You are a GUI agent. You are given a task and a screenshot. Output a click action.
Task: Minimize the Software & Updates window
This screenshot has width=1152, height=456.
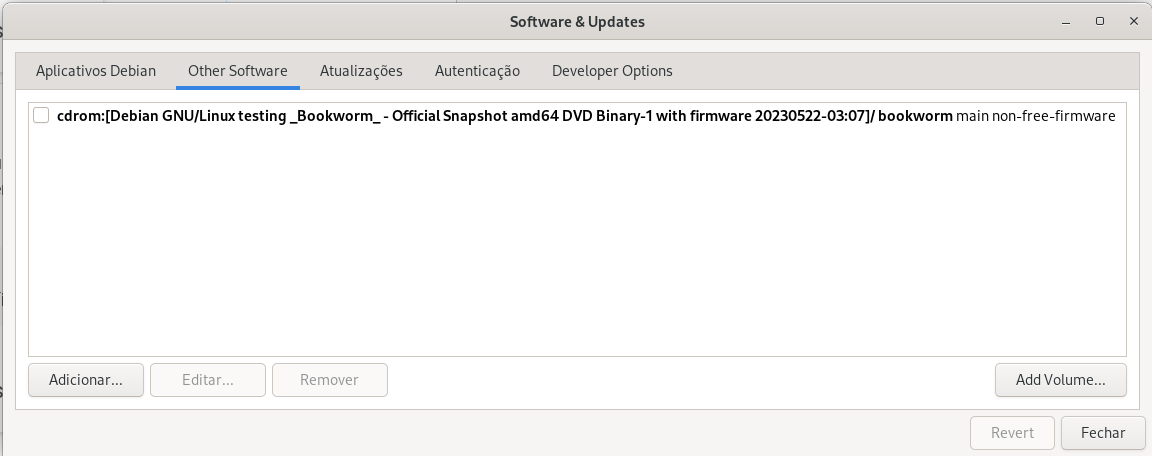click(1066, 22)
